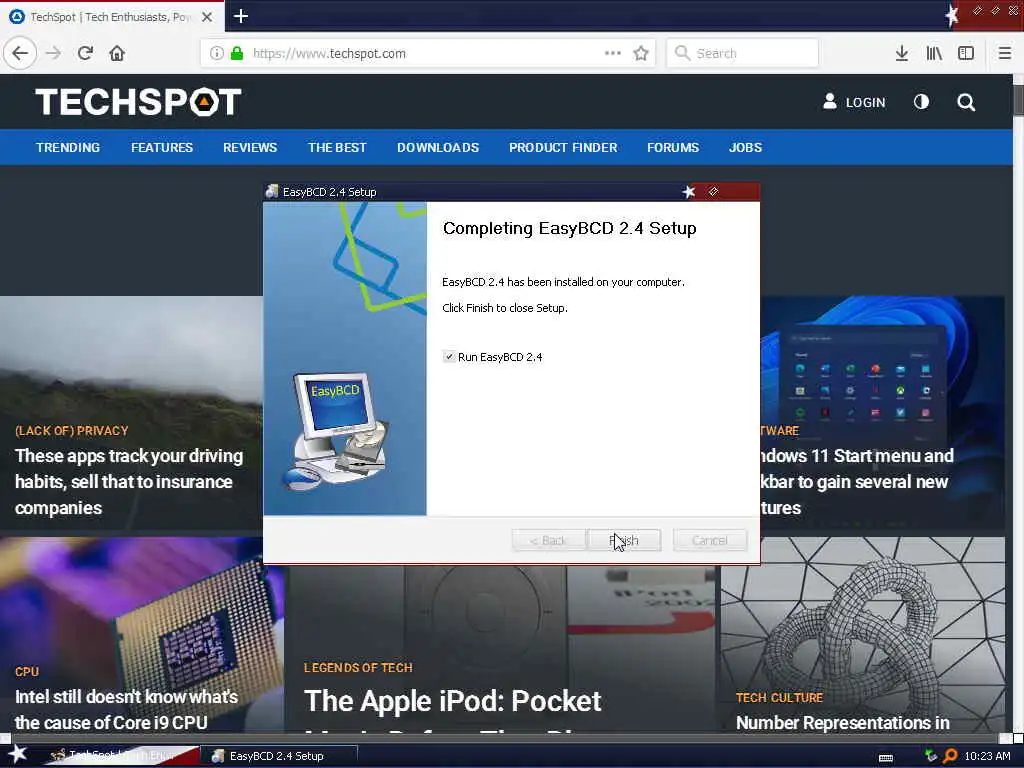Select the TechSpot browser tab
This screenshot has width=1024, height=768.
(x=111, y=17)
